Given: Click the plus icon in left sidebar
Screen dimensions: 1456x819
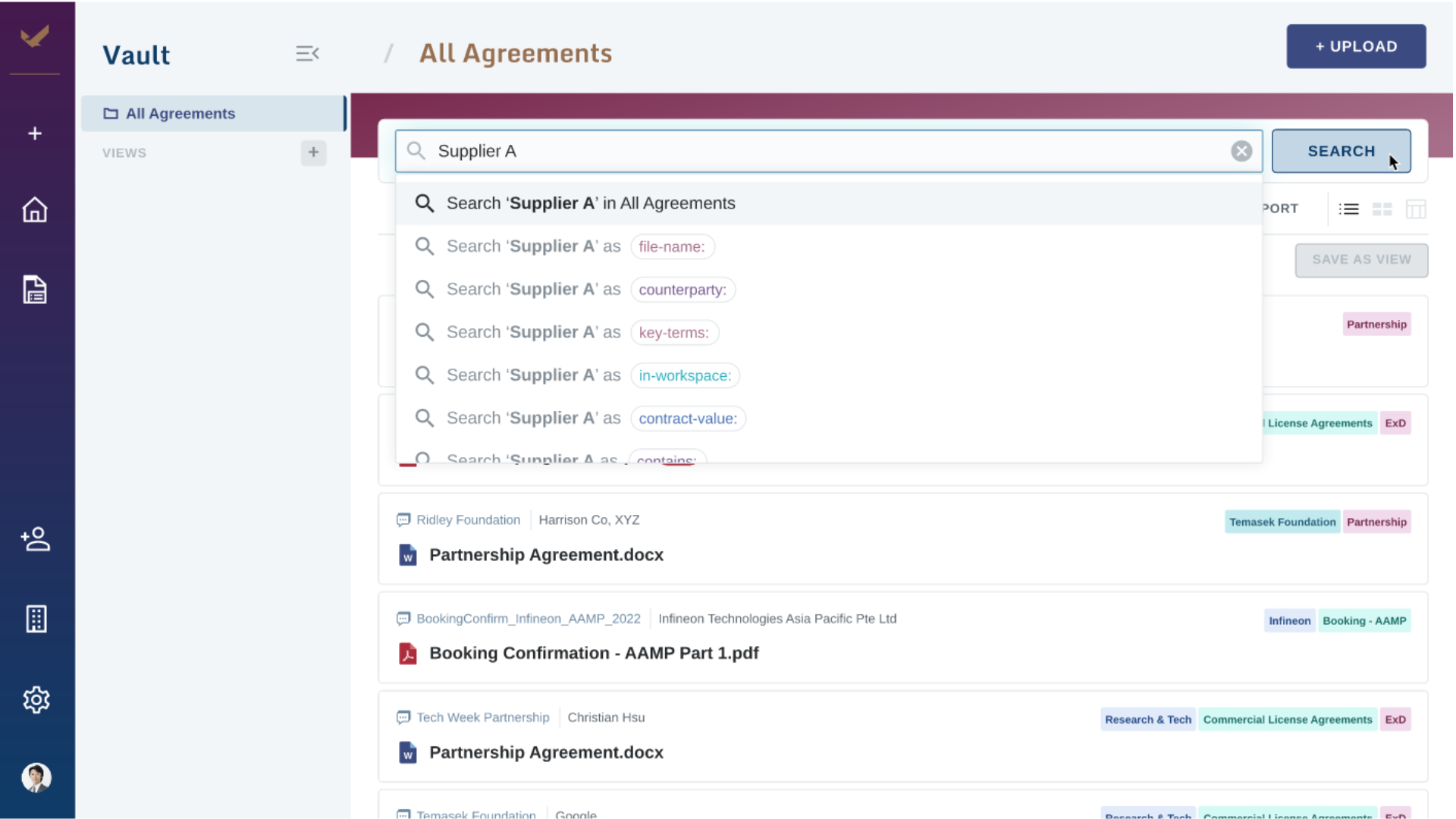Looking at the screenshot, I should click(35, 133).
